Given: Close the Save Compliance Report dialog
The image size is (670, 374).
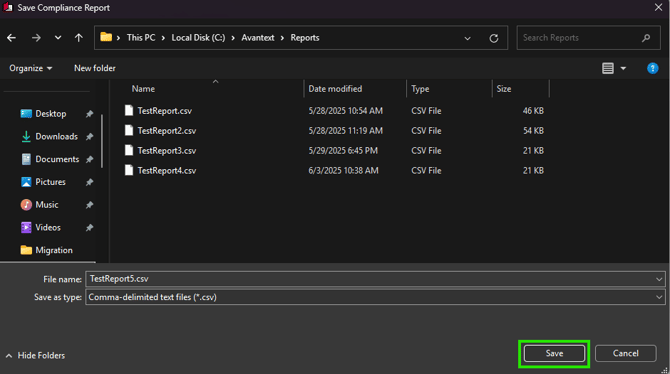Looking at the screenshot, I should coord(658,7).
